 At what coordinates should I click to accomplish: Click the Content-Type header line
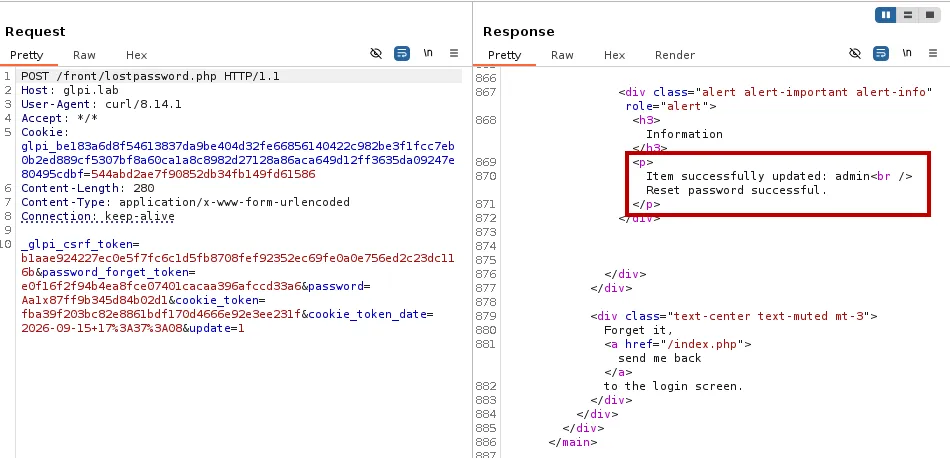185,202
